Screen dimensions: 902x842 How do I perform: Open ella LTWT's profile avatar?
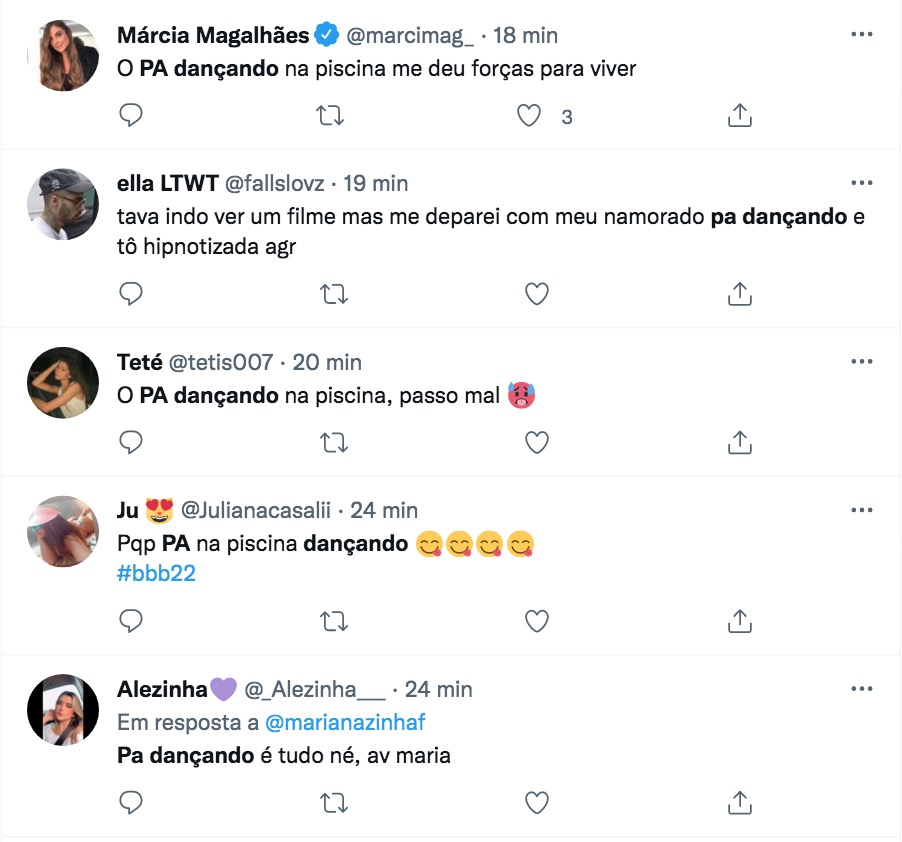[62, 203]
